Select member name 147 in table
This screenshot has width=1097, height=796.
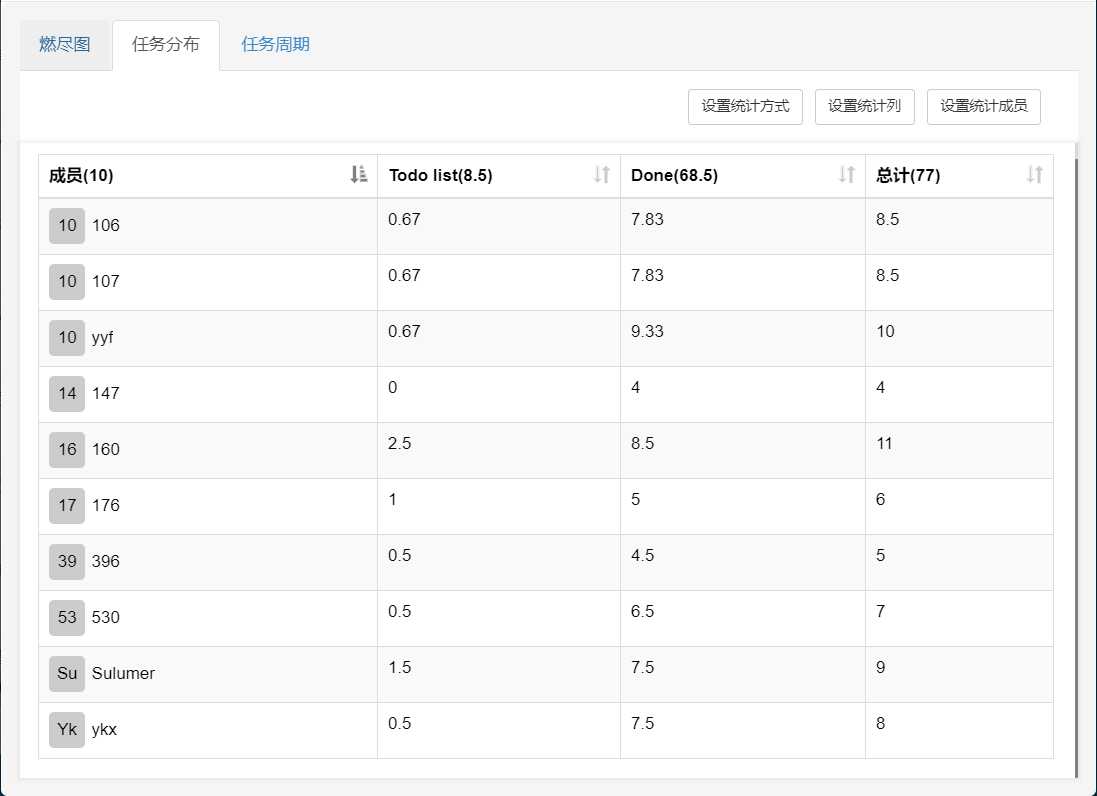[105, 394]
